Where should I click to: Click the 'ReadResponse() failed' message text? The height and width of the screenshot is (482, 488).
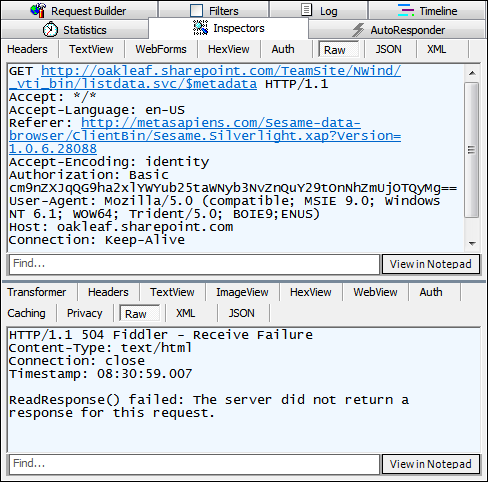pos(209,406)
